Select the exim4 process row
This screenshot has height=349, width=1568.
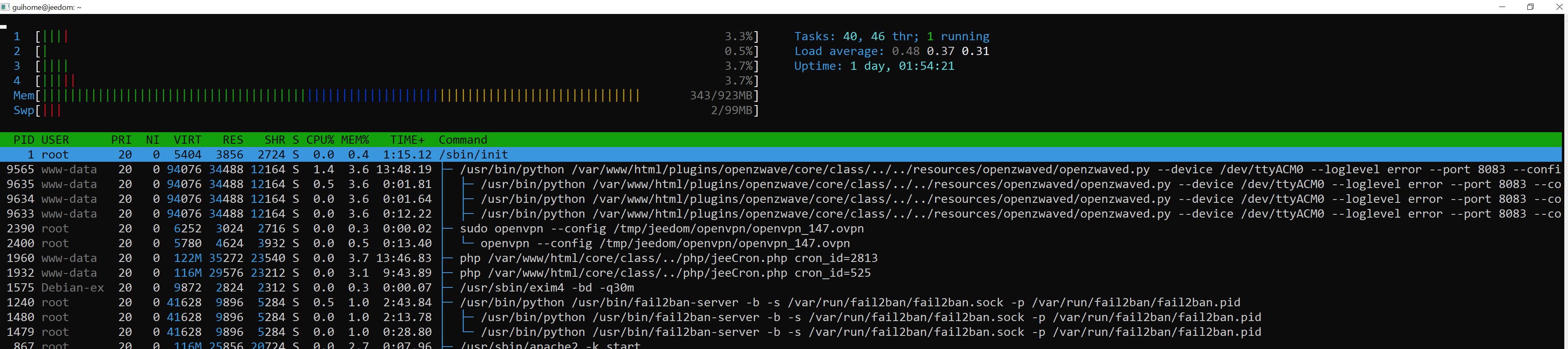click(782, 287)
